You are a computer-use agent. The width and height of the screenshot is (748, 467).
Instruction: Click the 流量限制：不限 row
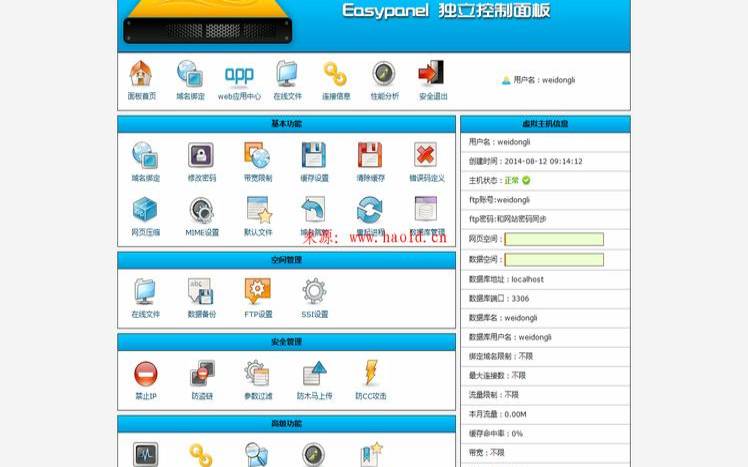point(545,395)
